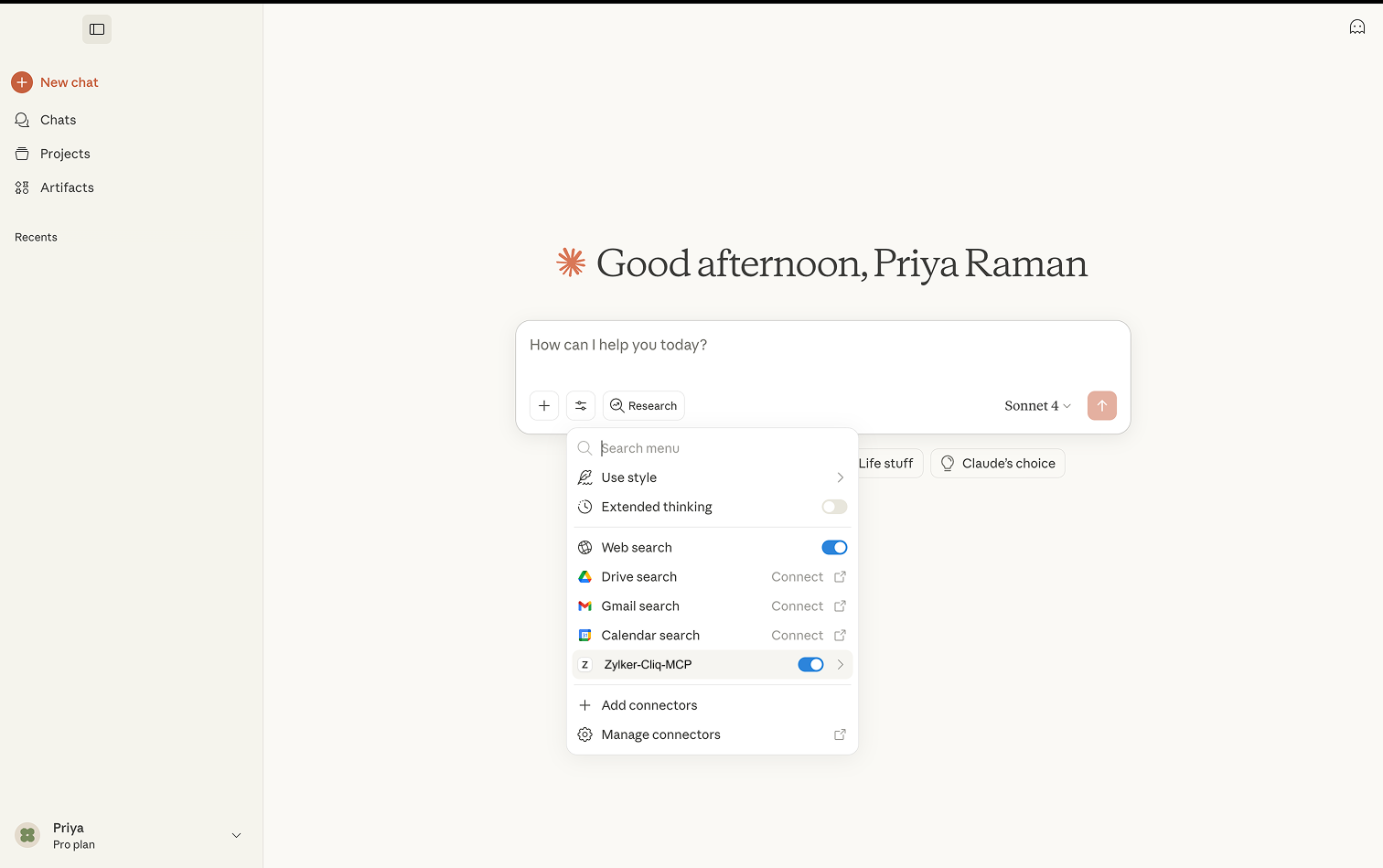
Task: Close the search and tools sliders icon
Action: (581, 406)
